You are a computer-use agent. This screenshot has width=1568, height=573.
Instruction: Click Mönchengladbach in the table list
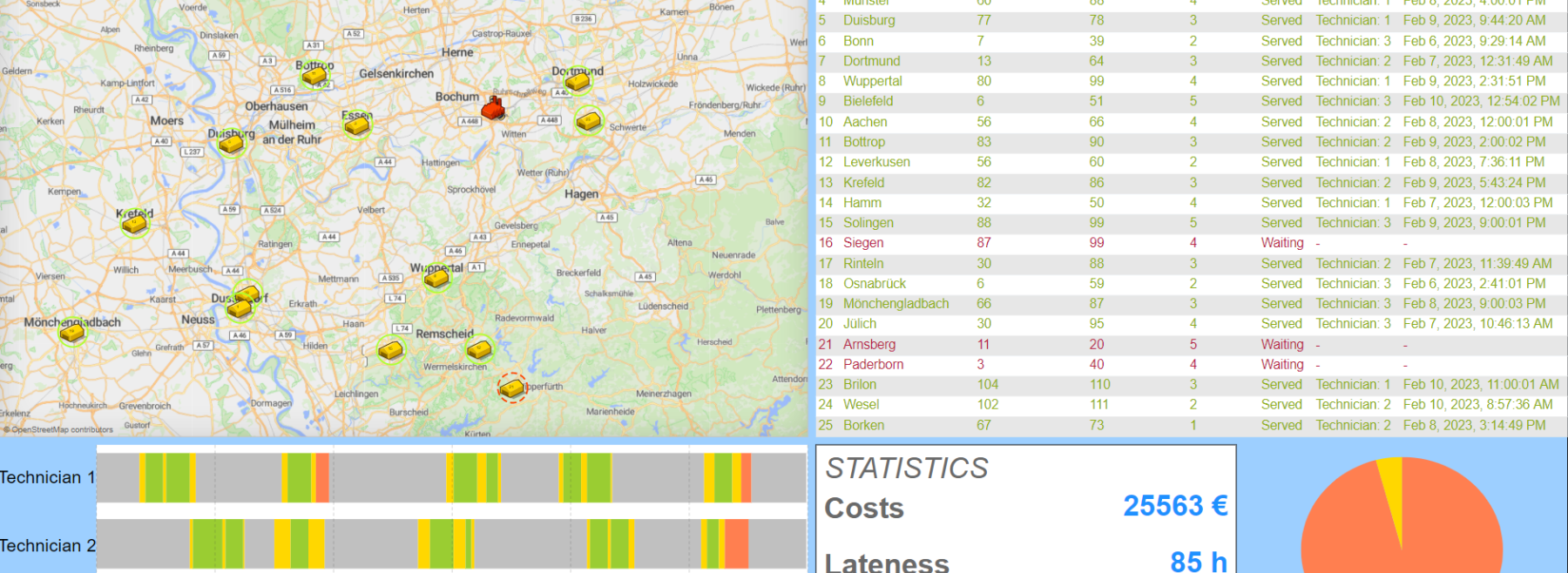pos(896,304)
